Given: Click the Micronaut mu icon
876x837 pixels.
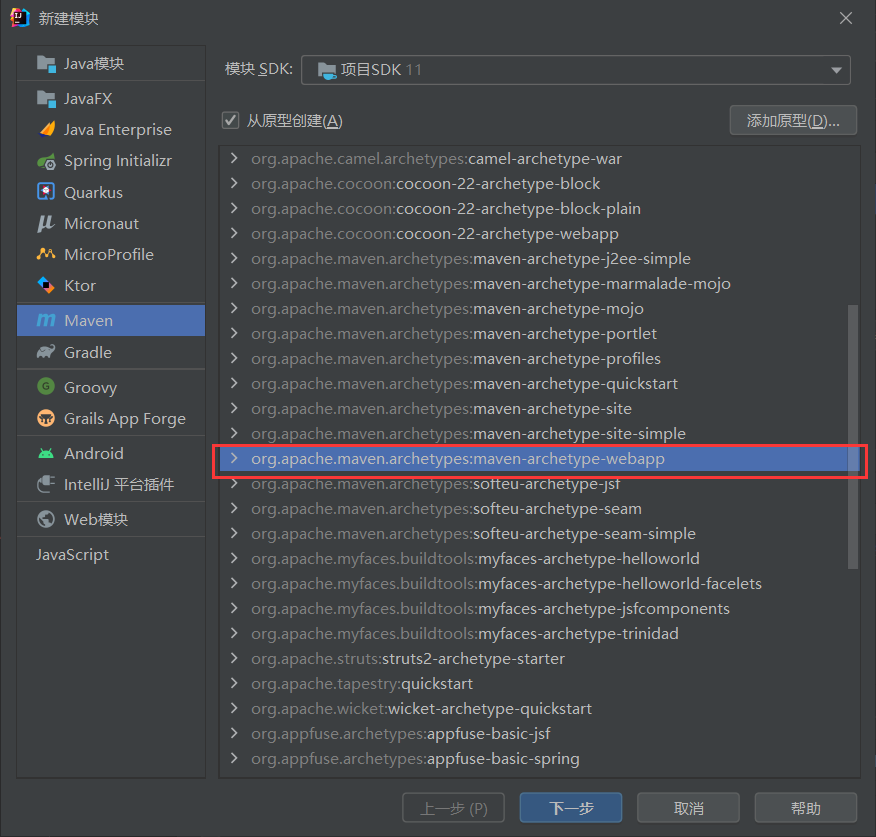Looking at the screenshot, I should pyautogui.click(x=46, y=223).
